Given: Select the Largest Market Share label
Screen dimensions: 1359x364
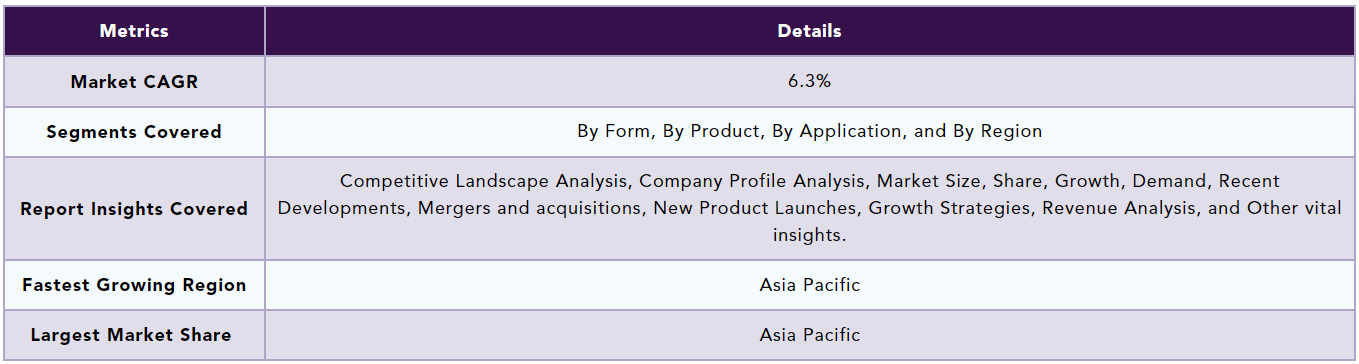Looking at the screenshot, I should [x=134, y=335].
